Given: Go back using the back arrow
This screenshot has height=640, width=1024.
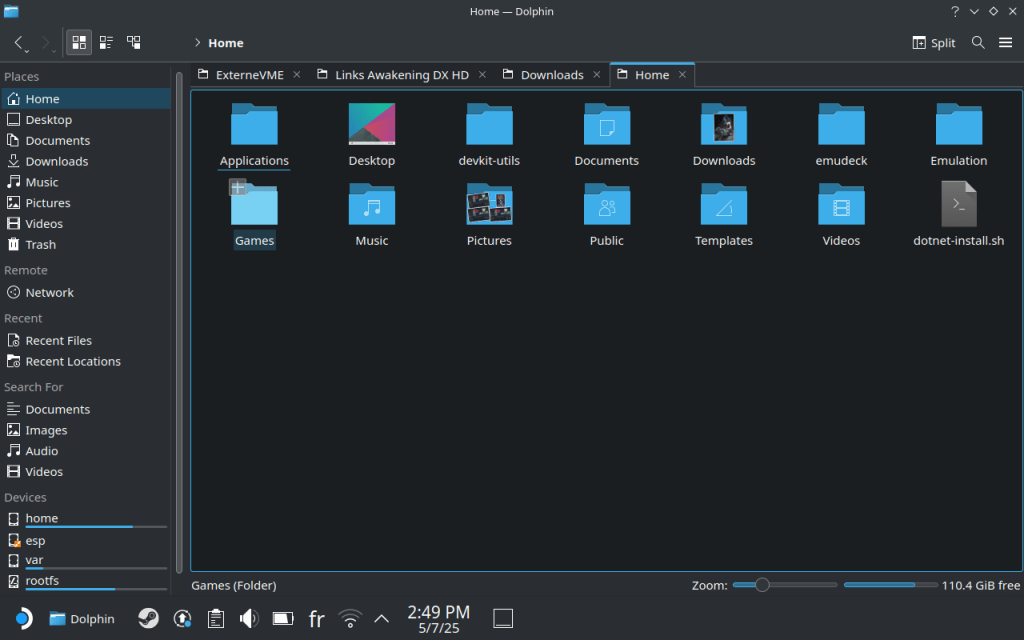Looking at the screenshot, I should 19,43.
